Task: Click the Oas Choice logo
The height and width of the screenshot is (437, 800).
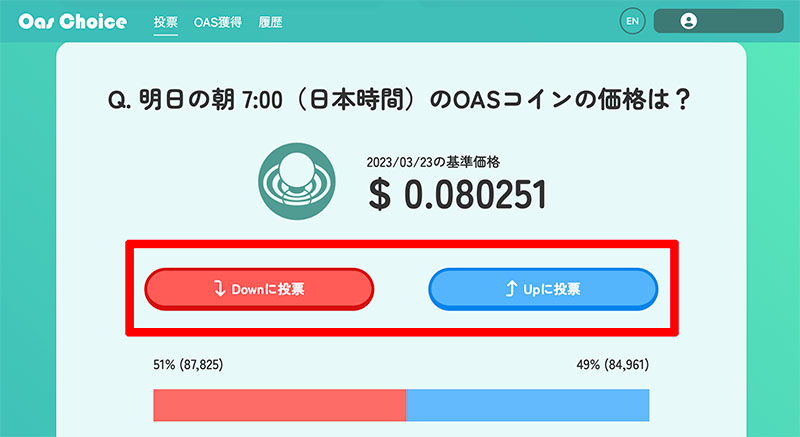Action: [x=72, y=21]
